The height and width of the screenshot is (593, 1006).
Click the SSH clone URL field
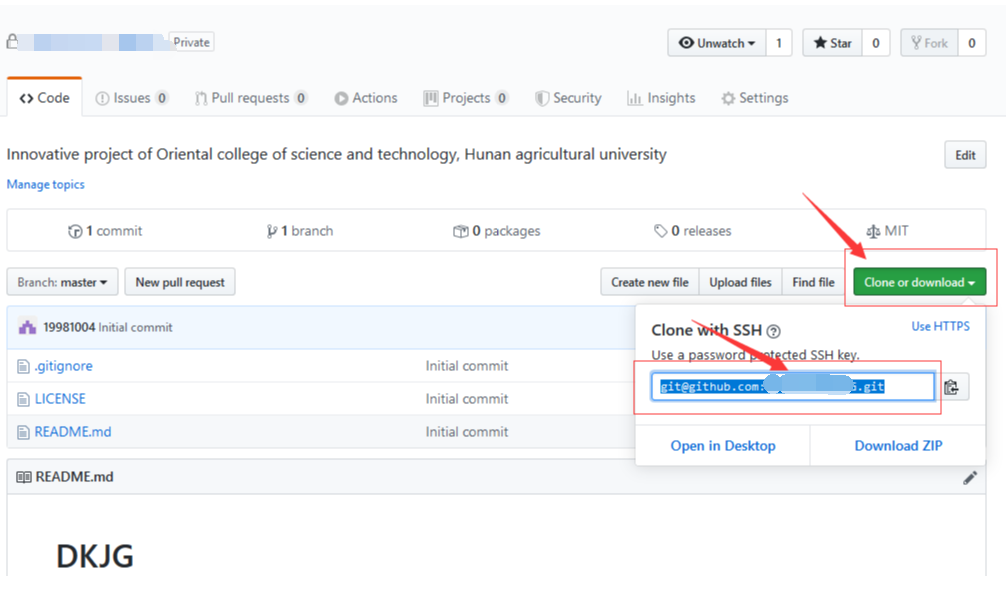coord(793,386)
